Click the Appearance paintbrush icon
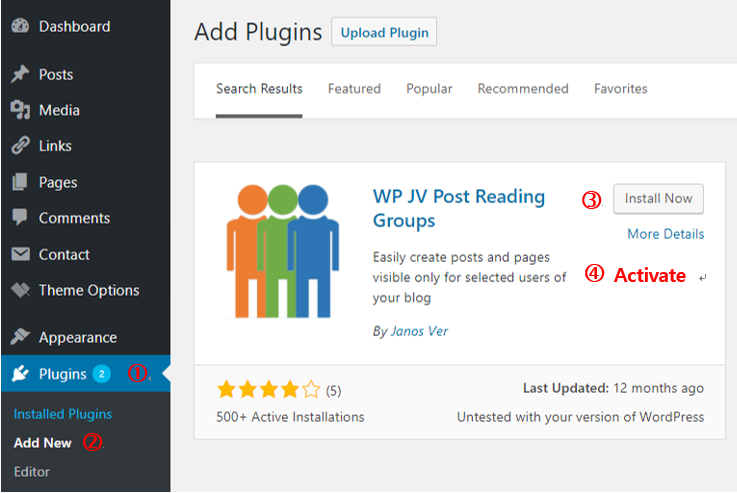Image resolution: width=737 pixels, height=493 pixels. pyautogui.click(x=20, y=336)
